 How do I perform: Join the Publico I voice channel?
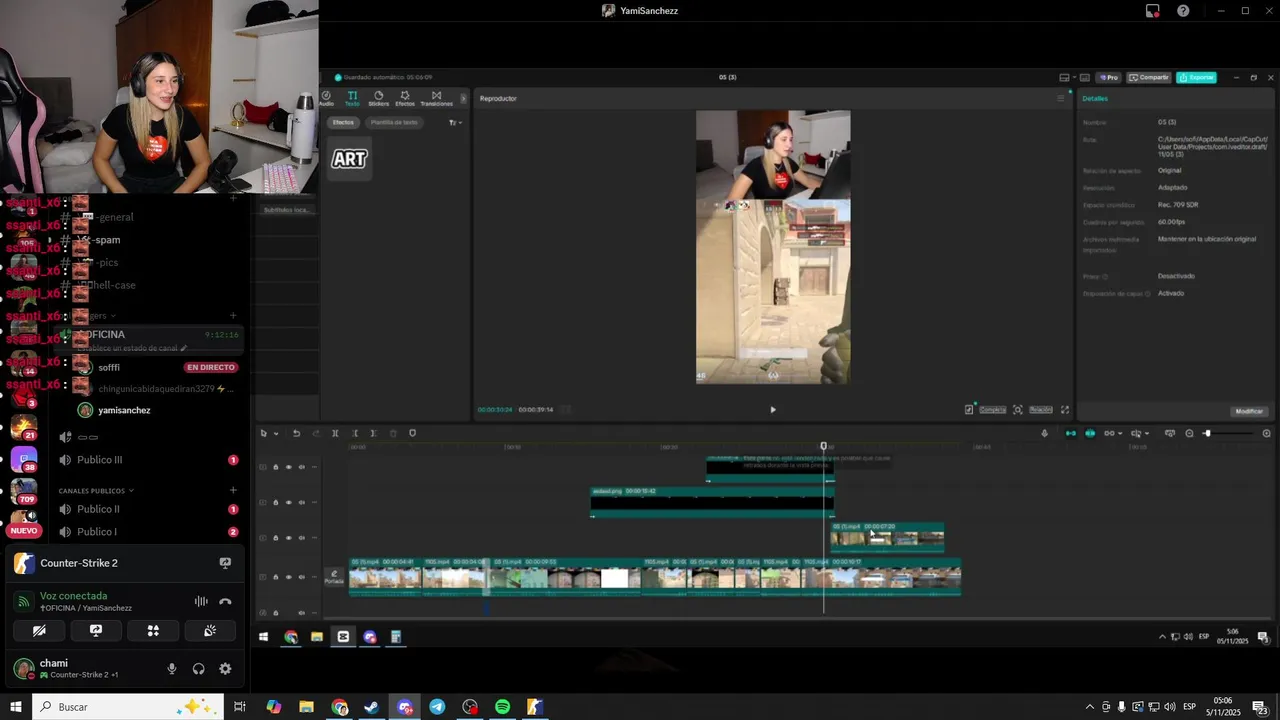click(x=97, y=532)
